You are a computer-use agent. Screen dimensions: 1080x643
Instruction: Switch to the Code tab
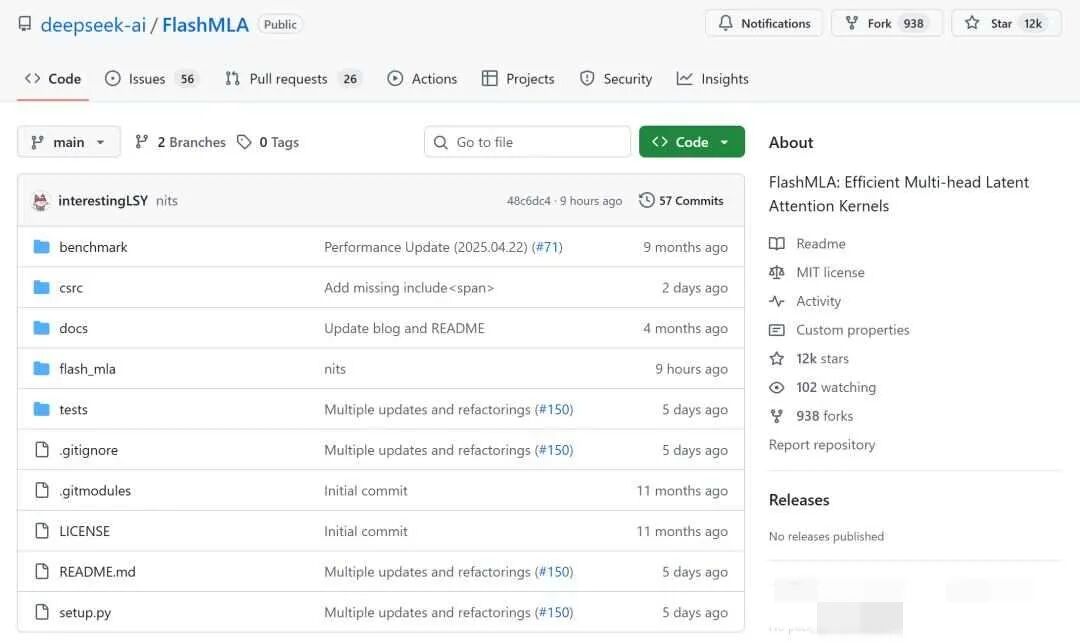coord(53,78)
